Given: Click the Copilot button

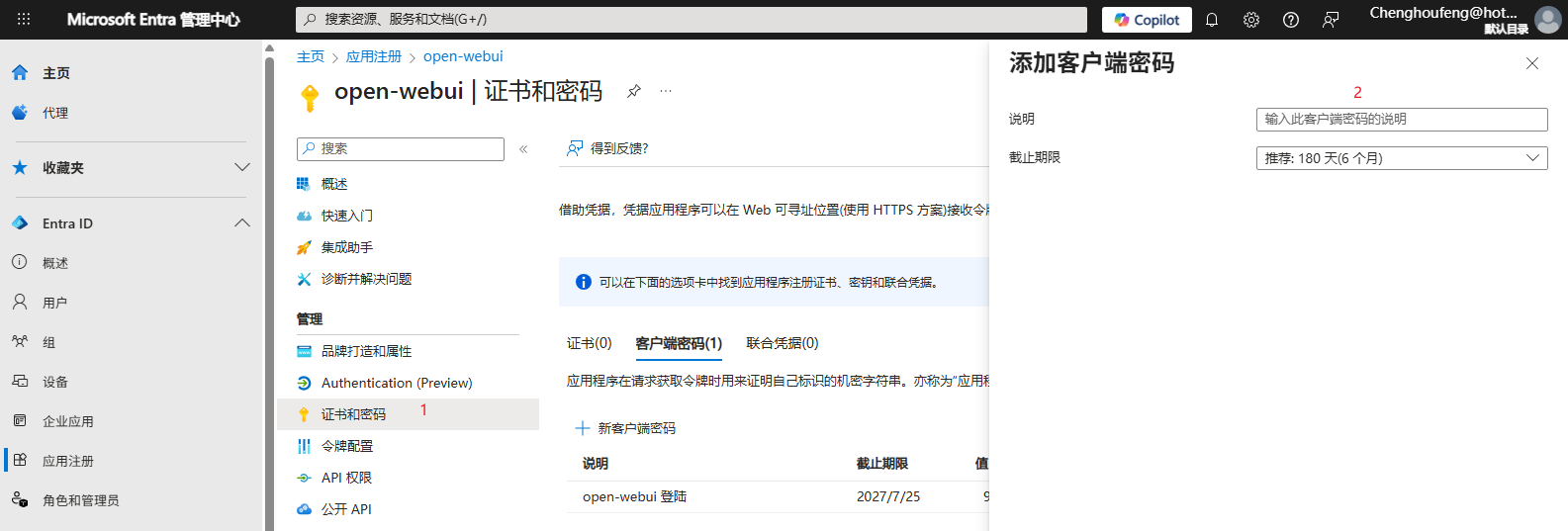Looking at the screenshot, I should 1147,20.
